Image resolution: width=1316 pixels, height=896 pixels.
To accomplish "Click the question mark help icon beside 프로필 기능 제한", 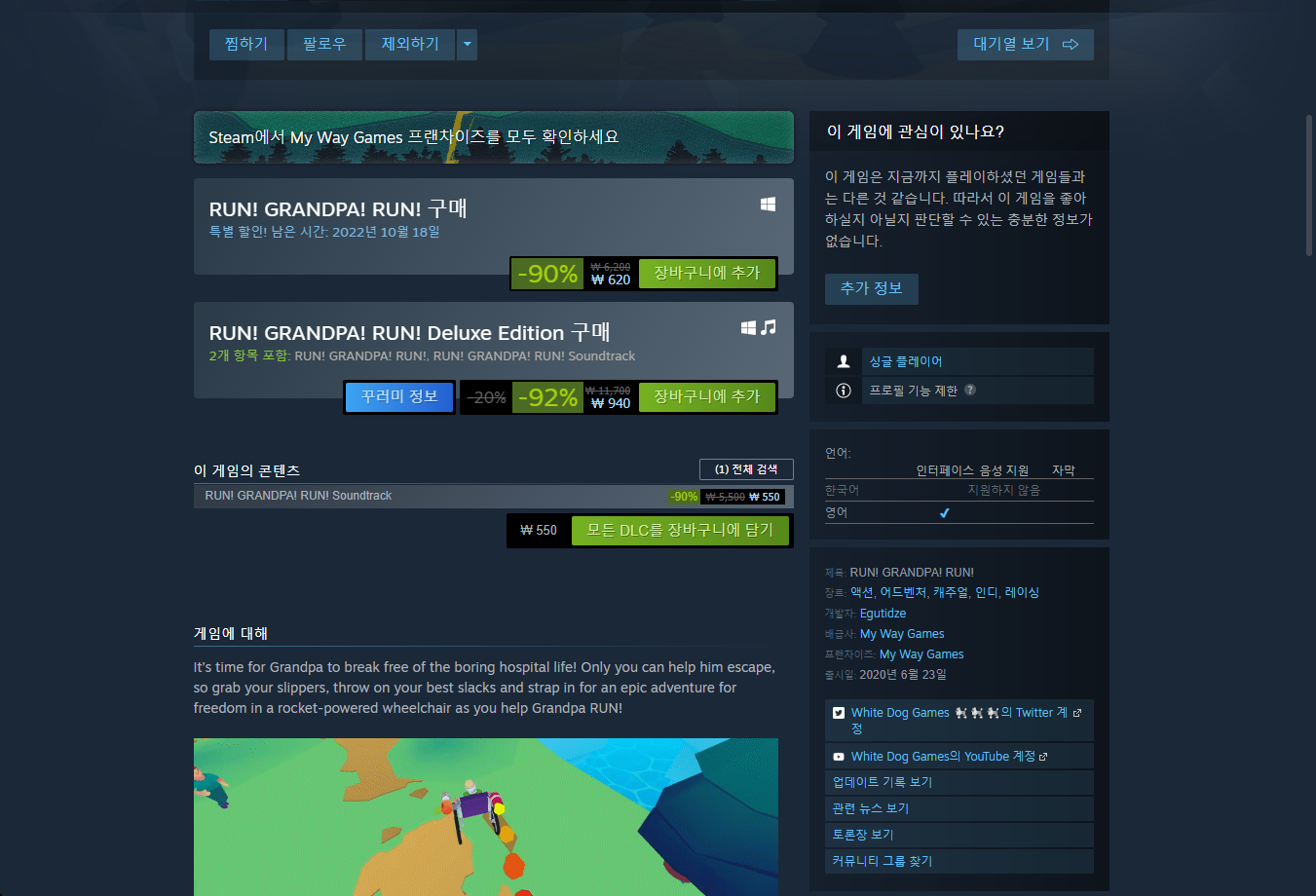I will (x=970, y=390).
